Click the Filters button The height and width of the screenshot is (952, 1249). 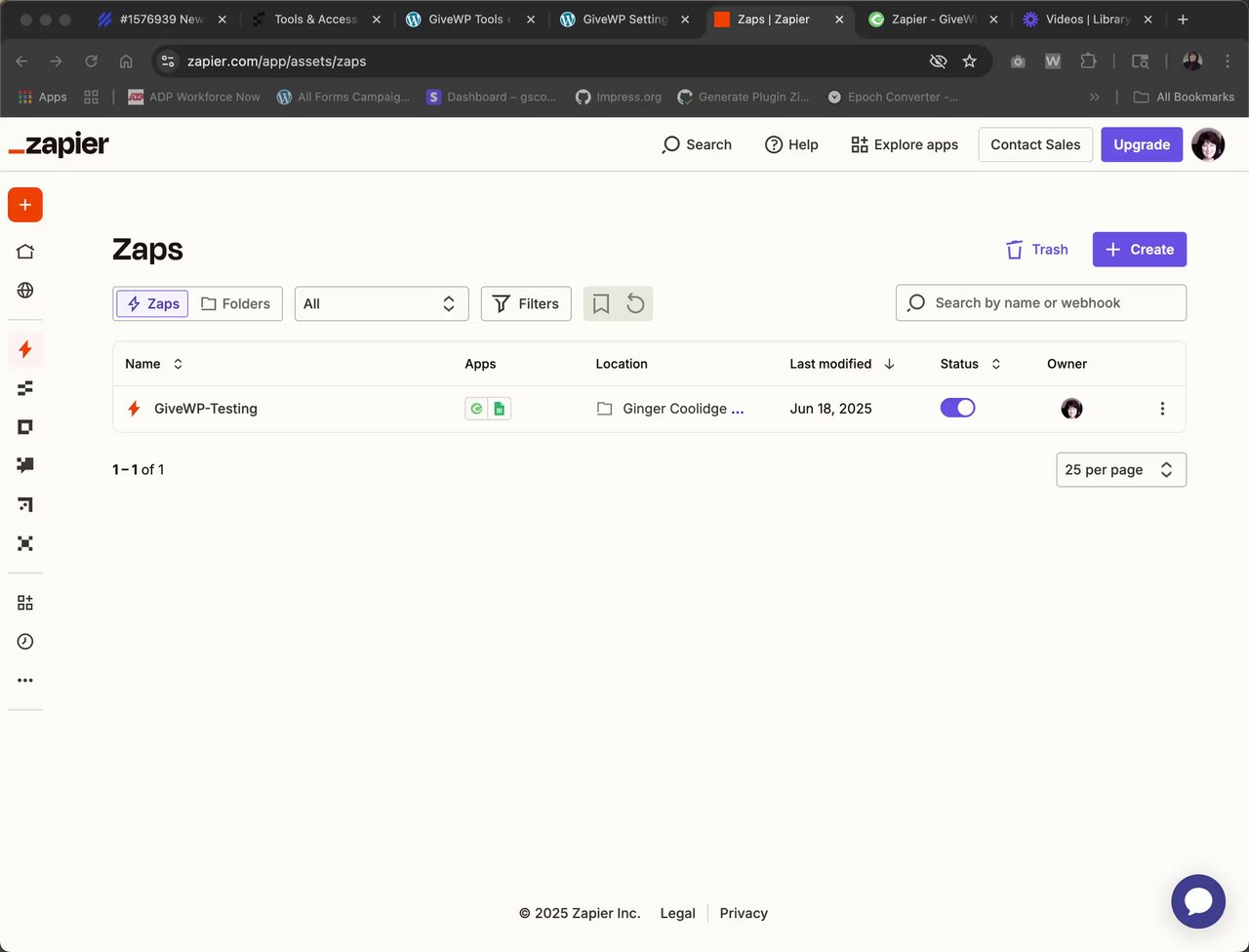pos(526,303)
